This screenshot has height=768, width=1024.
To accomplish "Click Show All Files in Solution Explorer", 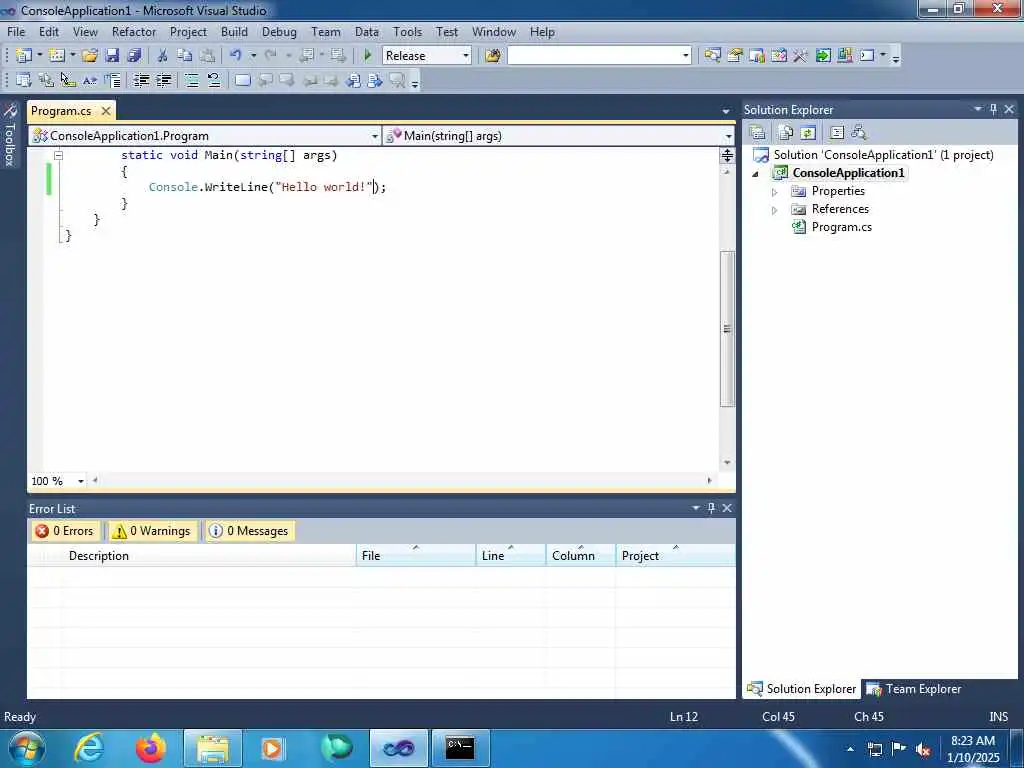I will click(x=786, y=133).
